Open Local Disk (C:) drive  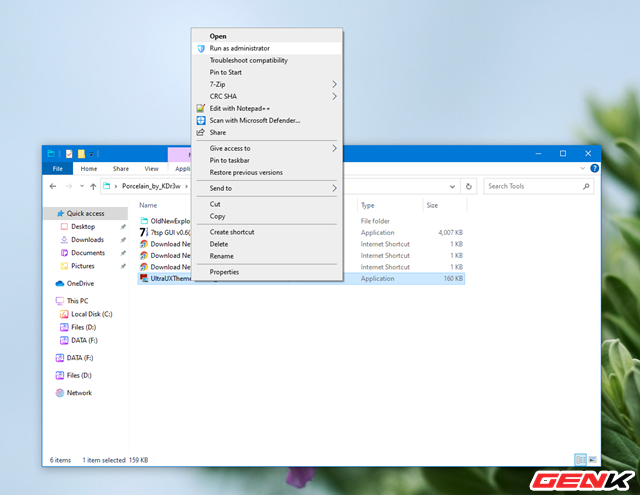click(91, 314)
